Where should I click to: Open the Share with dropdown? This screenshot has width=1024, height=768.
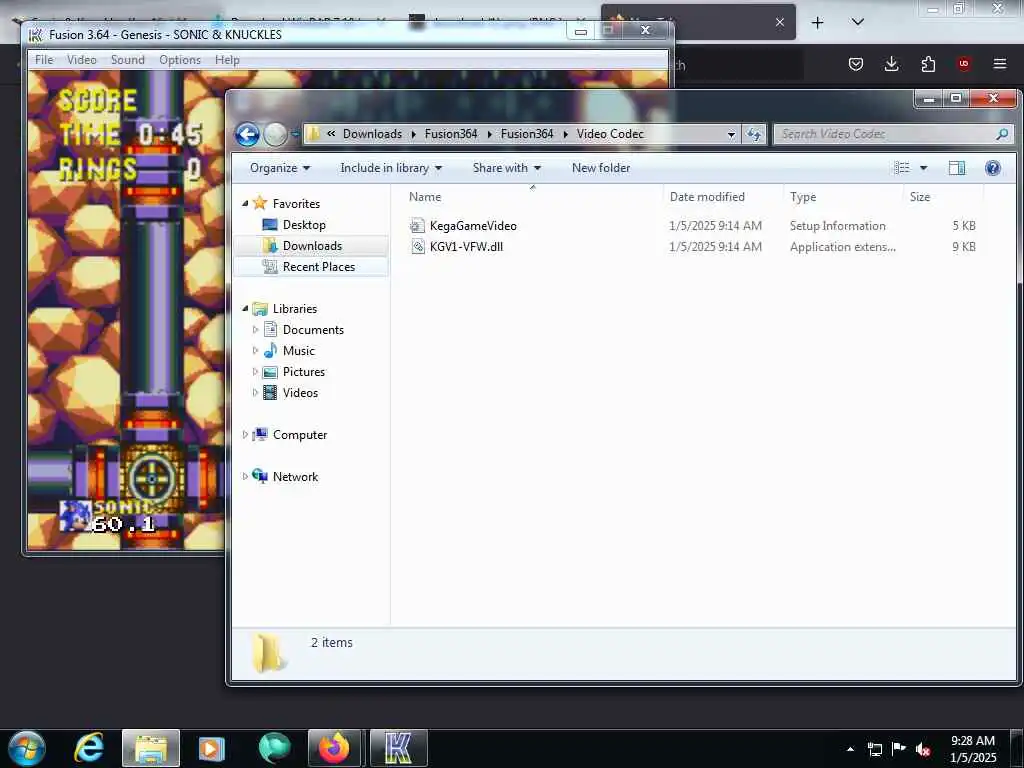507,168
